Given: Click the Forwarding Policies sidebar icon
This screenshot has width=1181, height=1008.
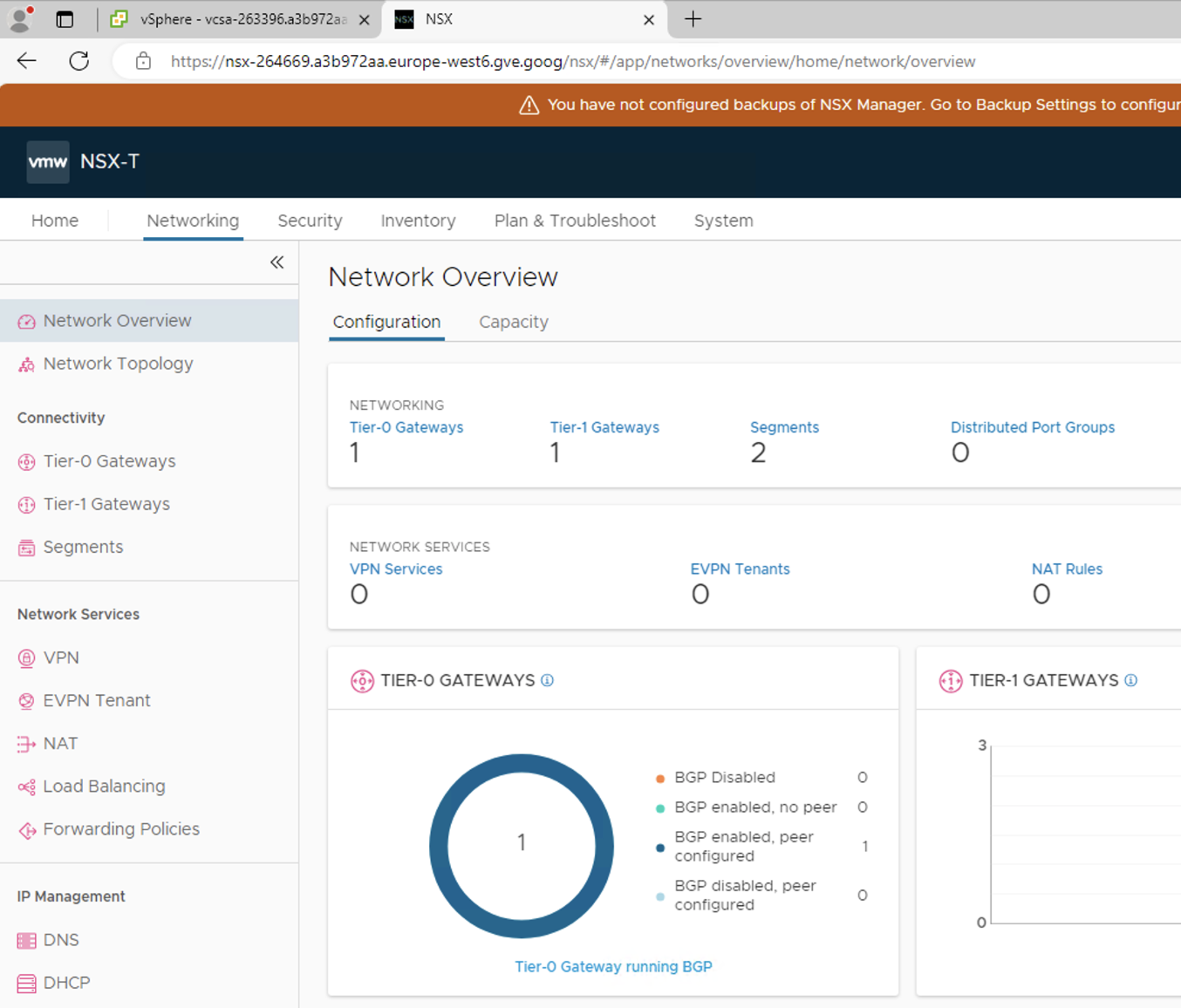Looking at the screenshot, I should click(27, 830).
